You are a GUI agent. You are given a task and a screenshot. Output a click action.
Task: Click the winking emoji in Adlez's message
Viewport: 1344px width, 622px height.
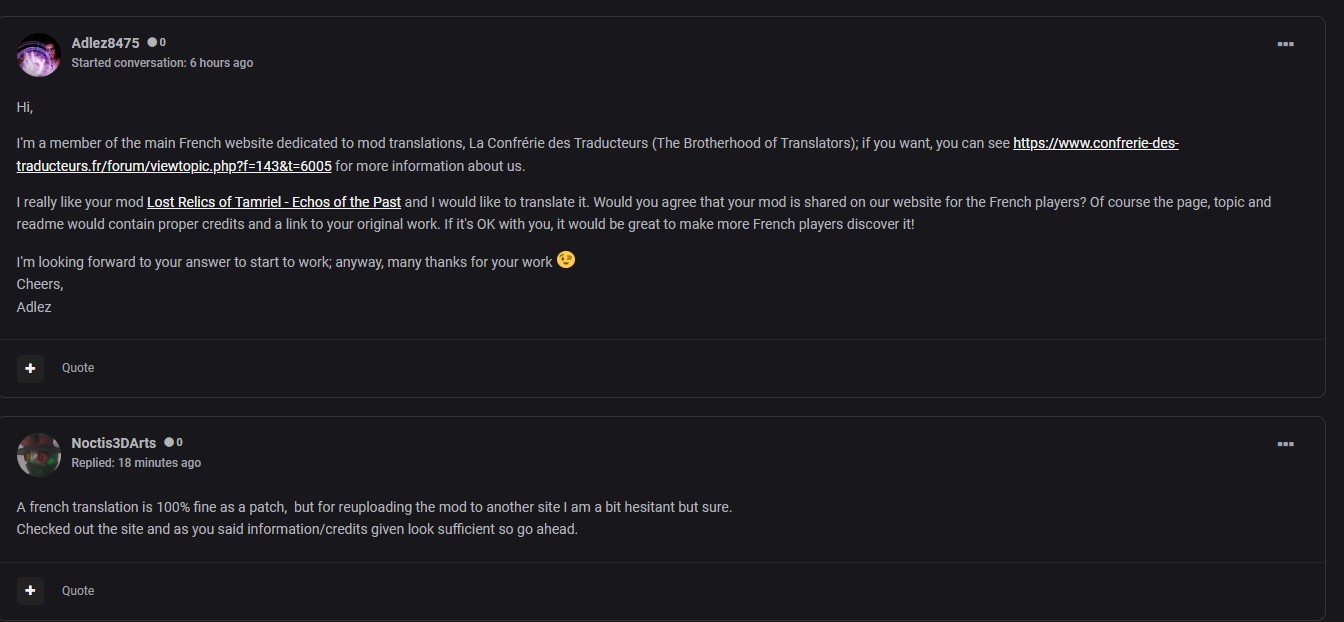(x=566, y=260)
